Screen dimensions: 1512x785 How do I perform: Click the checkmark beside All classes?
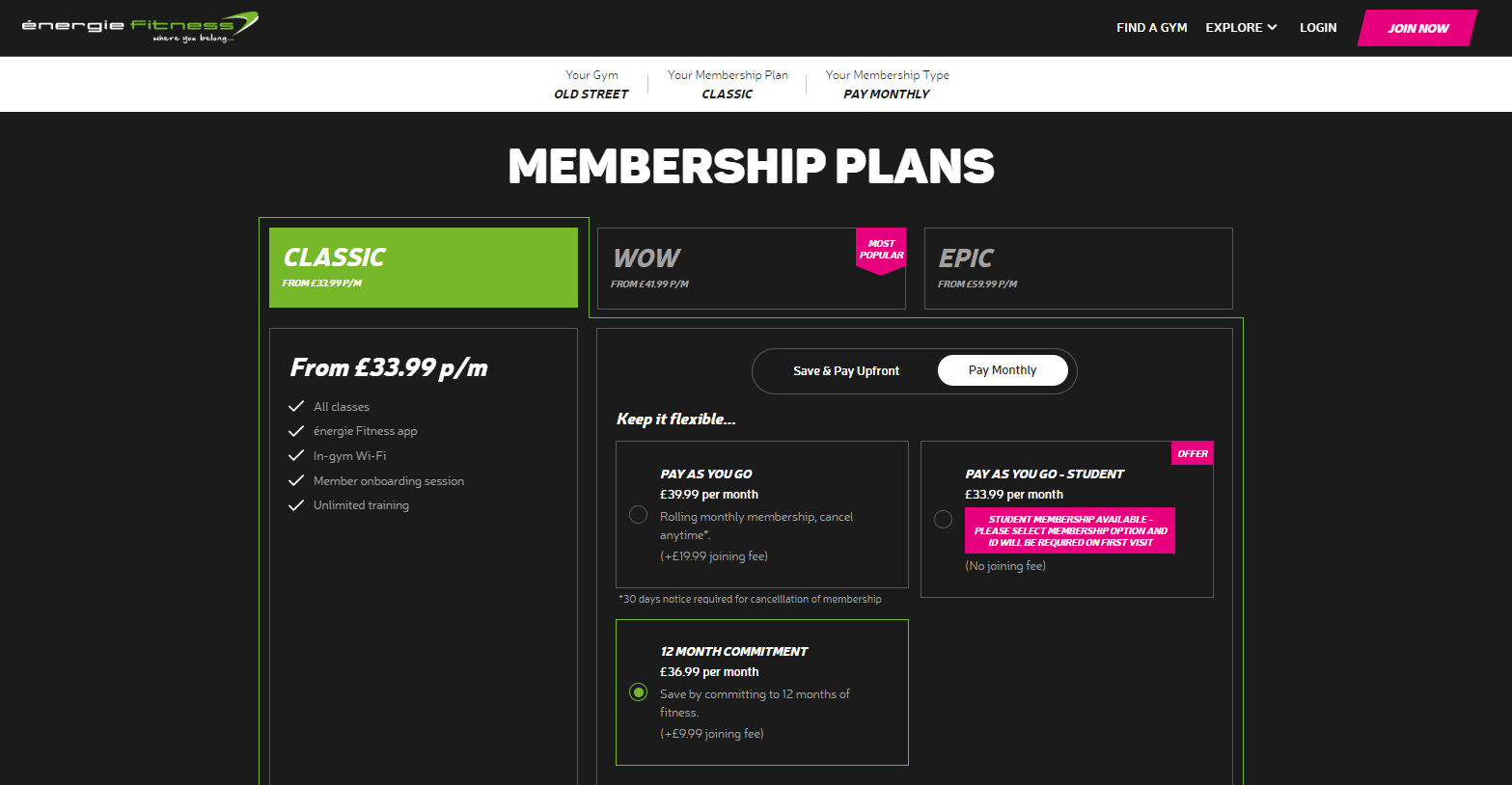coord(296,406)
